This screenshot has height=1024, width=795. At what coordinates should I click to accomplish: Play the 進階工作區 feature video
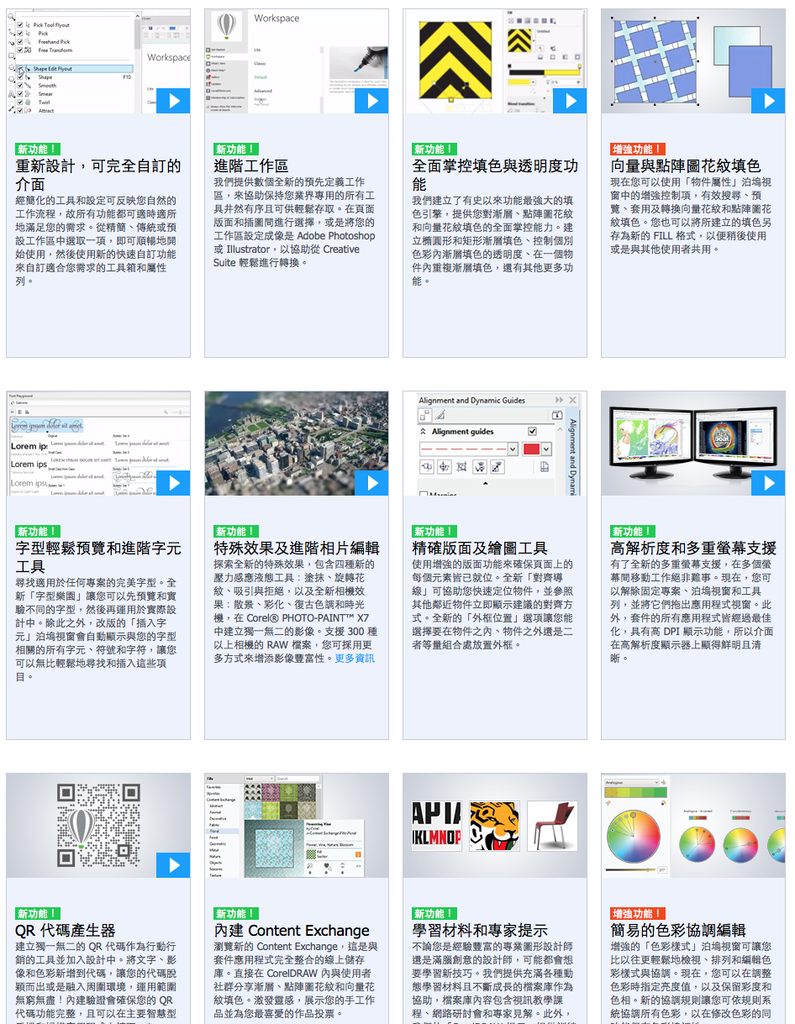click(x=372, y=101)
